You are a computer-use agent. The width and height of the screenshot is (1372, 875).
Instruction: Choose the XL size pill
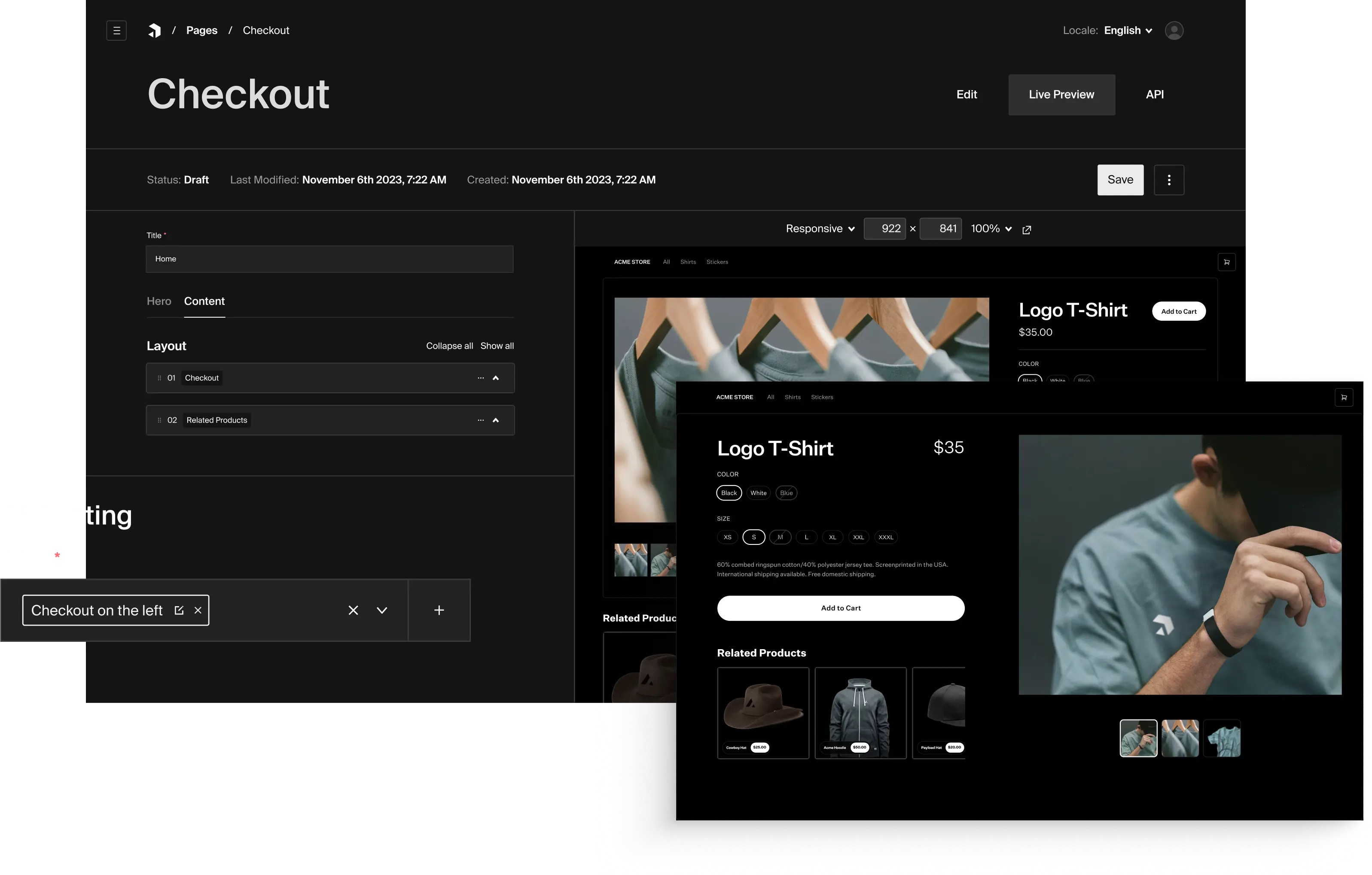pyautogui.click(x=832, y=538)
